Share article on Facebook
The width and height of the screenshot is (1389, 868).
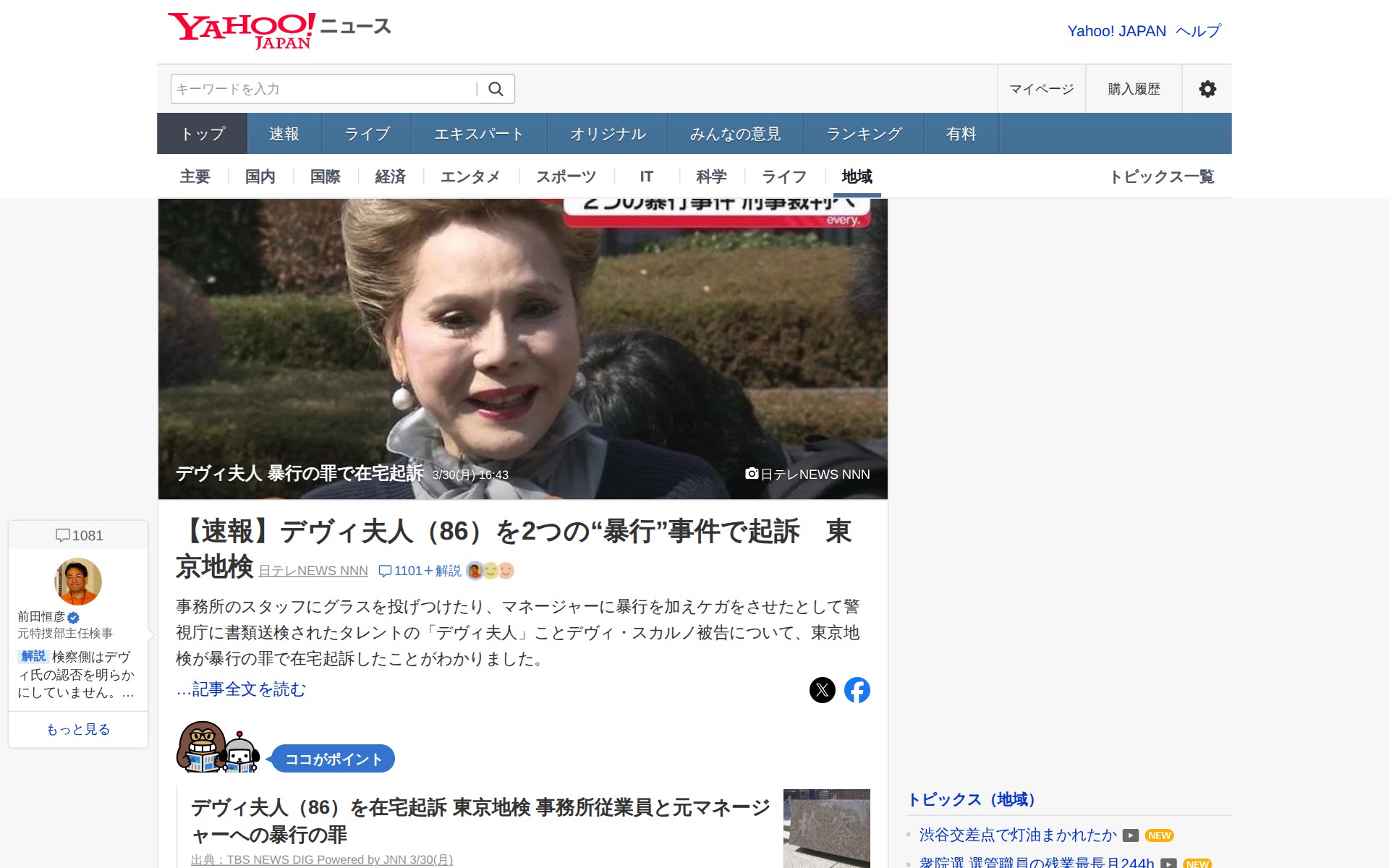pos(857,690)
